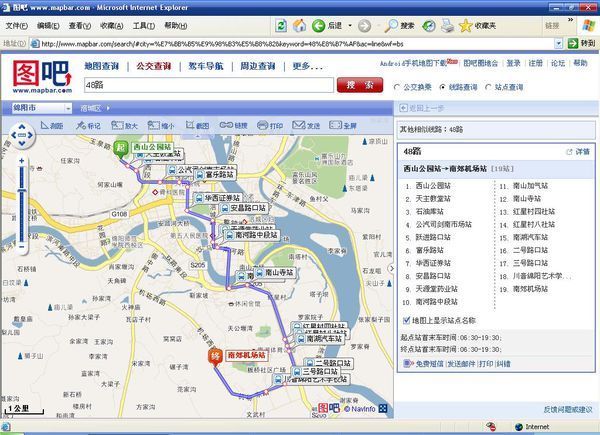600x435 pixels.
Task: Click the red 搜索 search button
Action: pyautogui.click(x=358, y=85)
